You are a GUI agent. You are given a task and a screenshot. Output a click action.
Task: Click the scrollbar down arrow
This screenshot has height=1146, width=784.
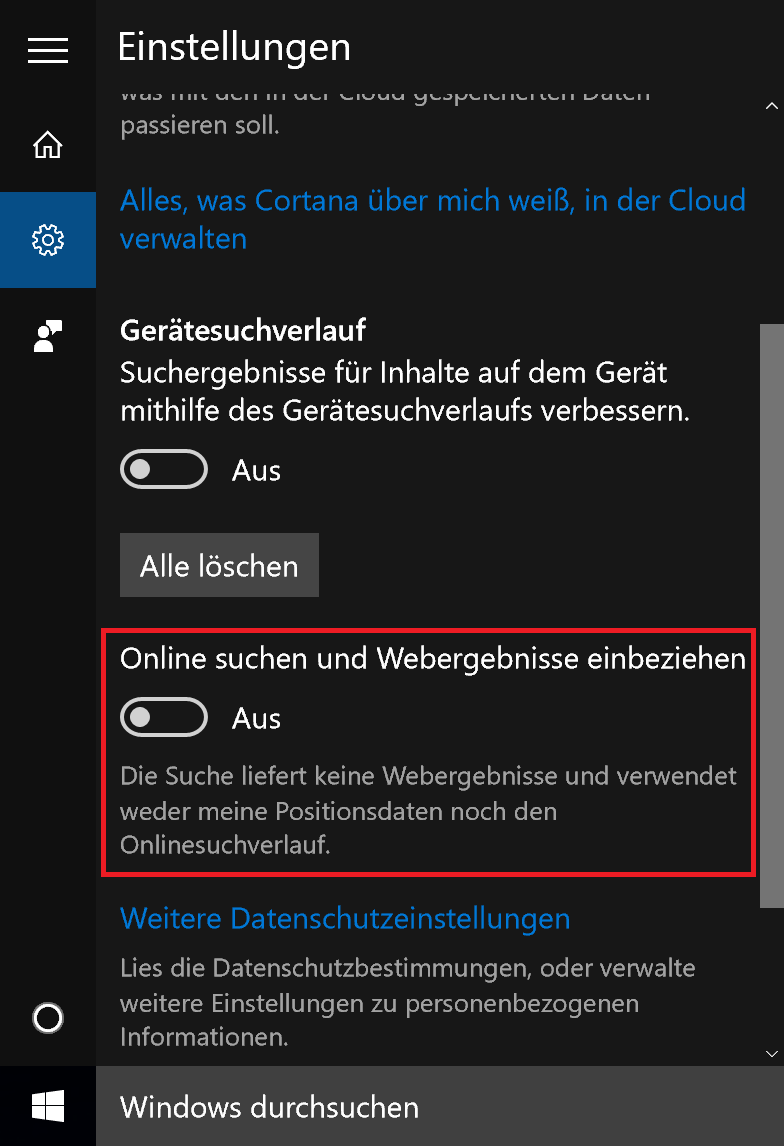click(771, 1053)
